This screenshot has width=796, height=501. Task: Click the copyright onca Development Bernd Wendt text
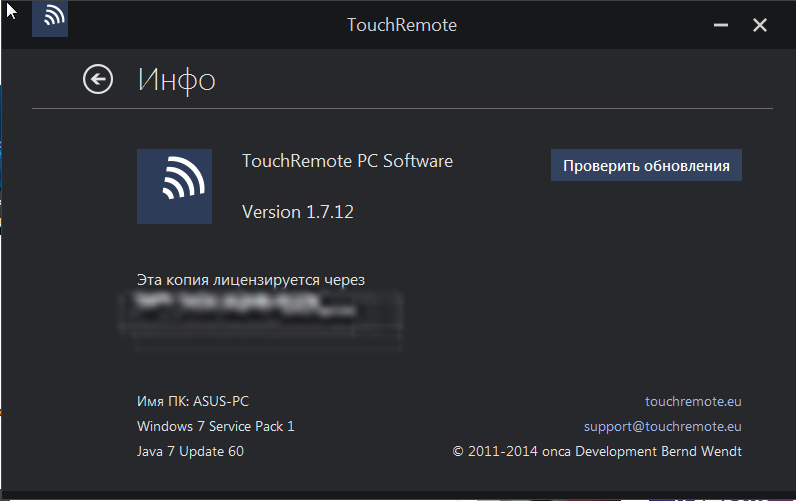click(597, 451)
